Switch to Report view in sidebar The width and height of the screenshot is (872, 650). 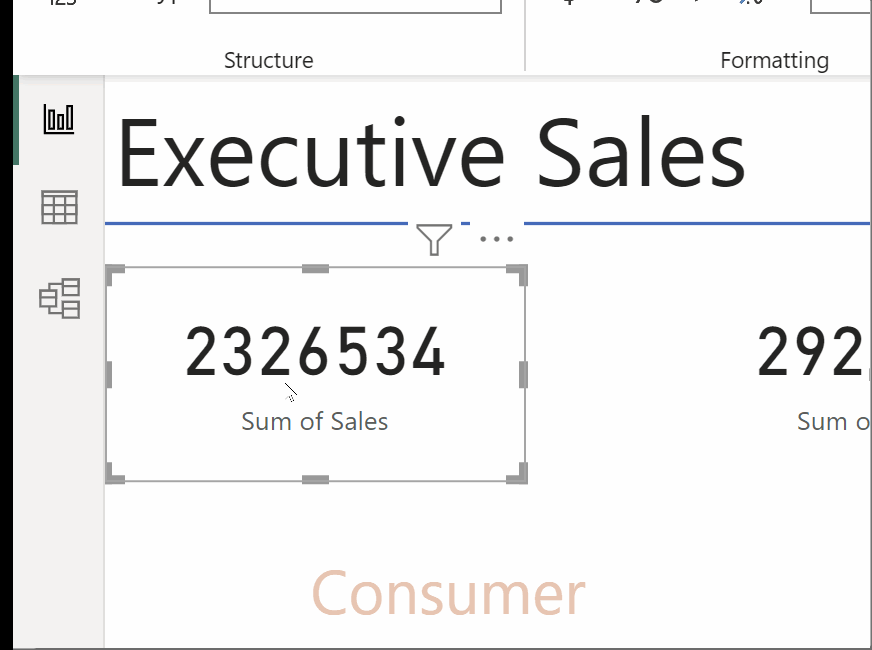59,120
